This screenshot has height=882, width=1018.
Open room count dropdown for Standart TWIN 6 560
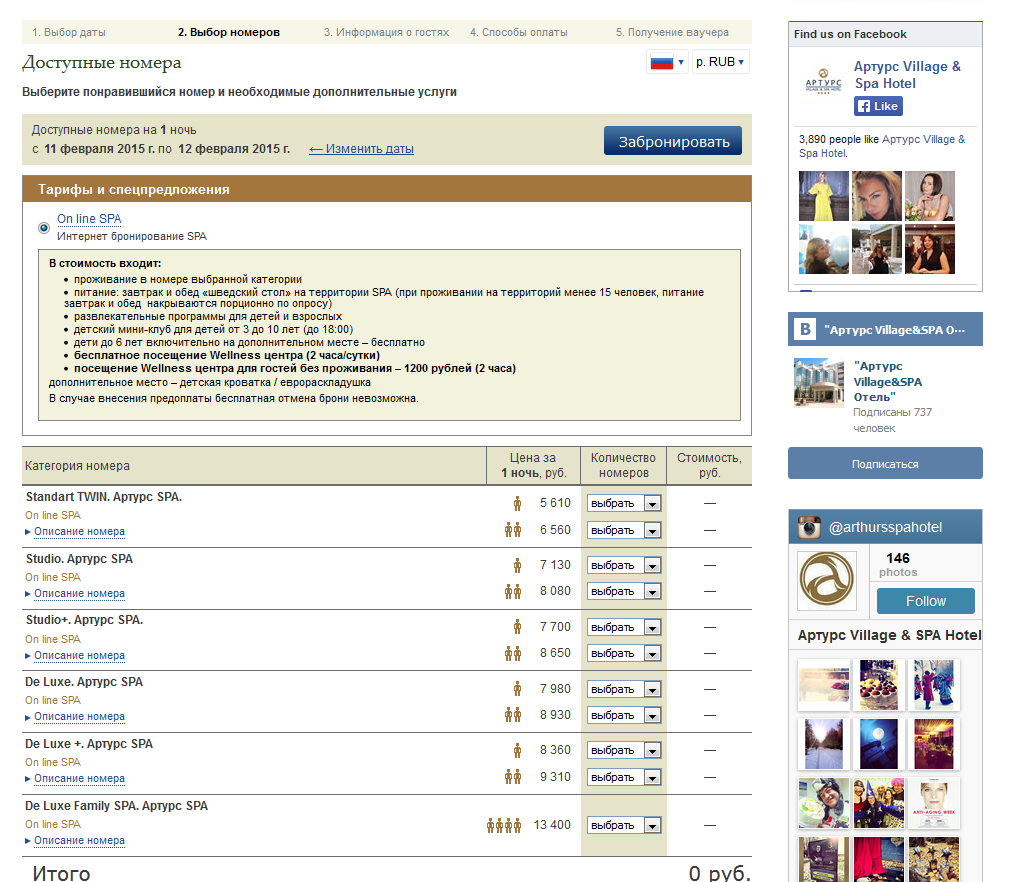click(624, 530)
